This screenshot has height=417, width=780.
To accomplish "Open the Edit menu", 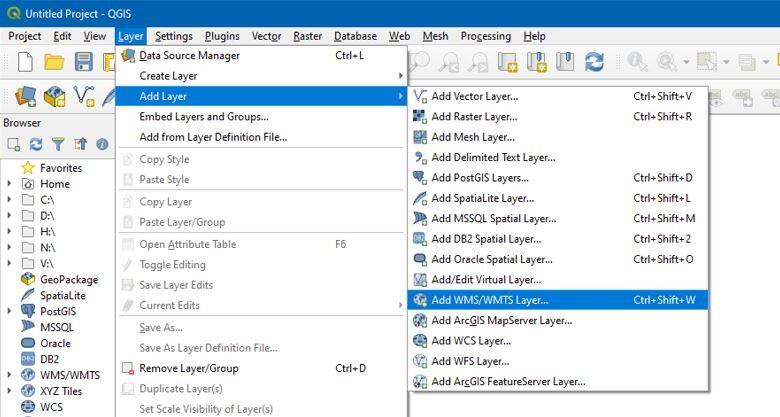I will click(x=62, y=36).
